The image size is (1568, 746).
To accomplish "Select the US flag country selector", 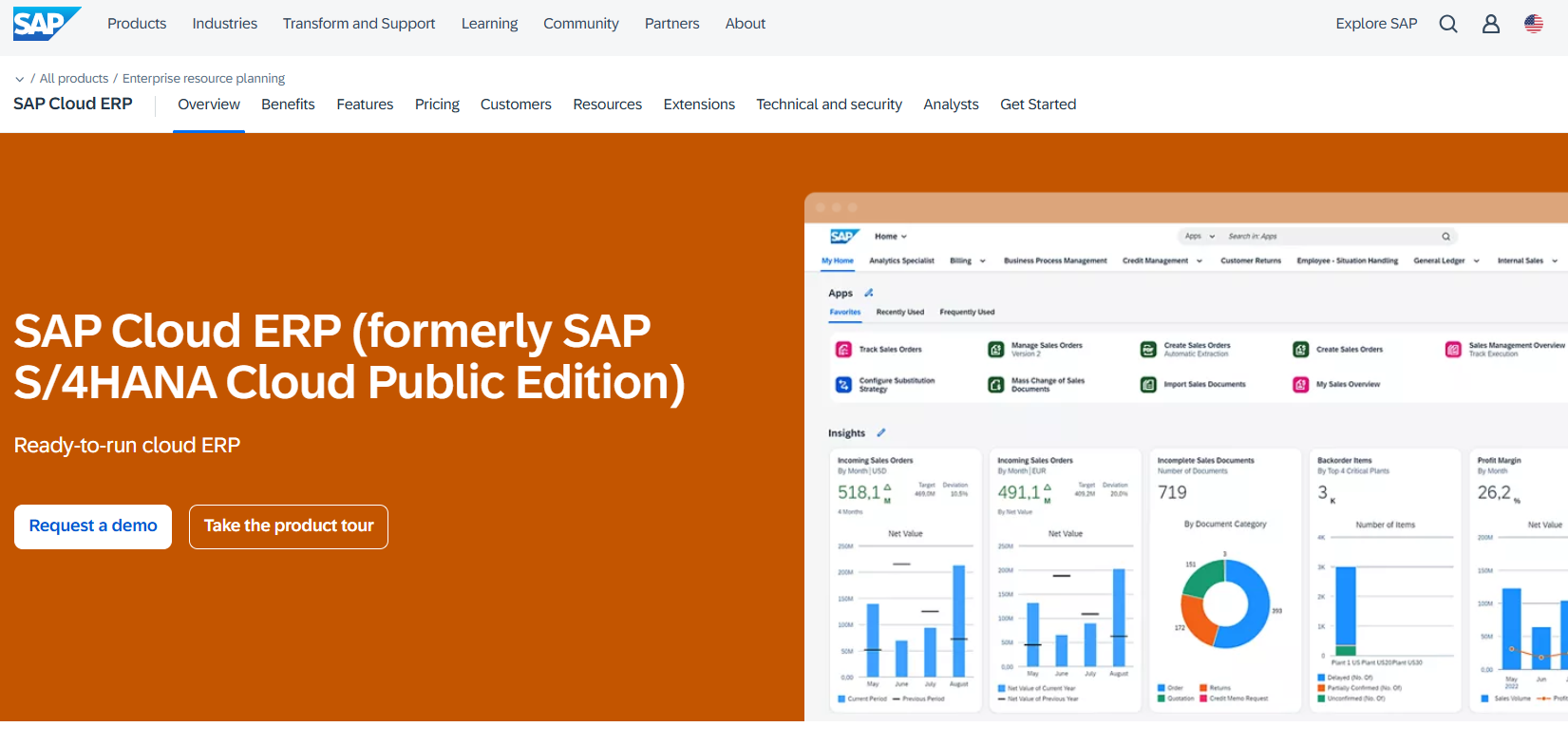I will (x=1534, y=24).
